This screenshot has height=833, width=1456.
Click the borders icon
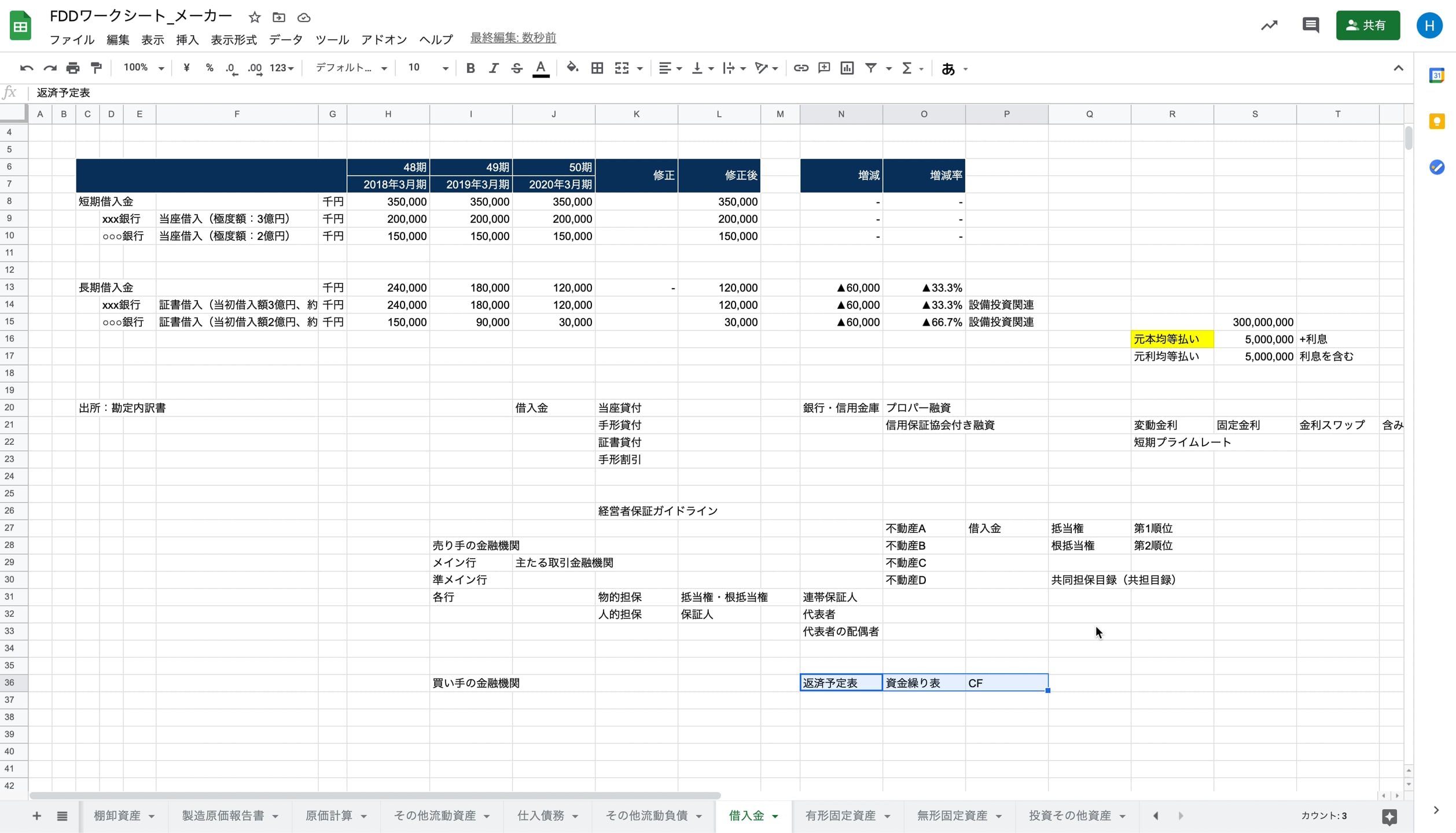(597, 68)
